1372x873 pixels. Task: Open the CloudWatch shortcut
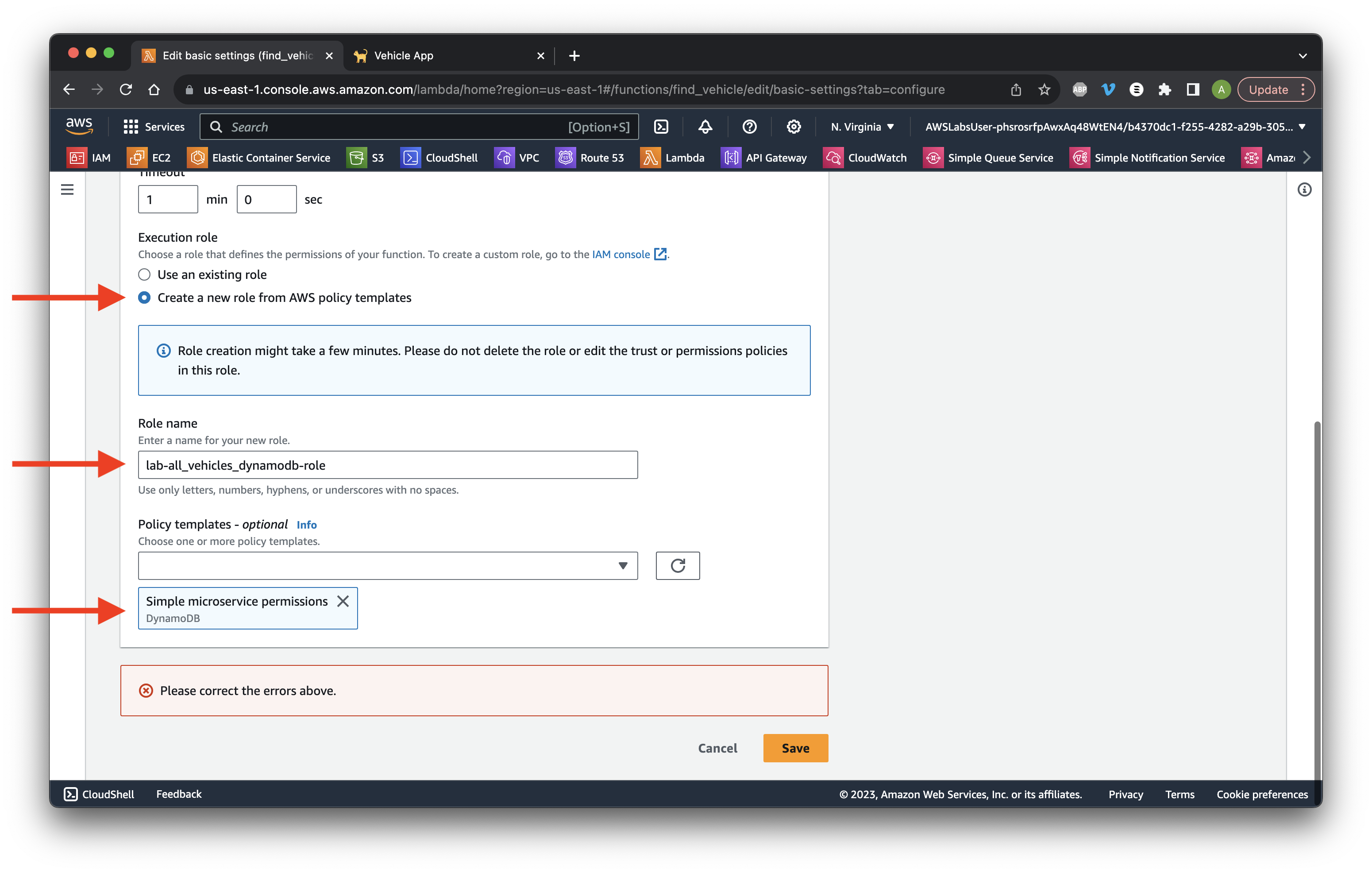click(865, 158)
